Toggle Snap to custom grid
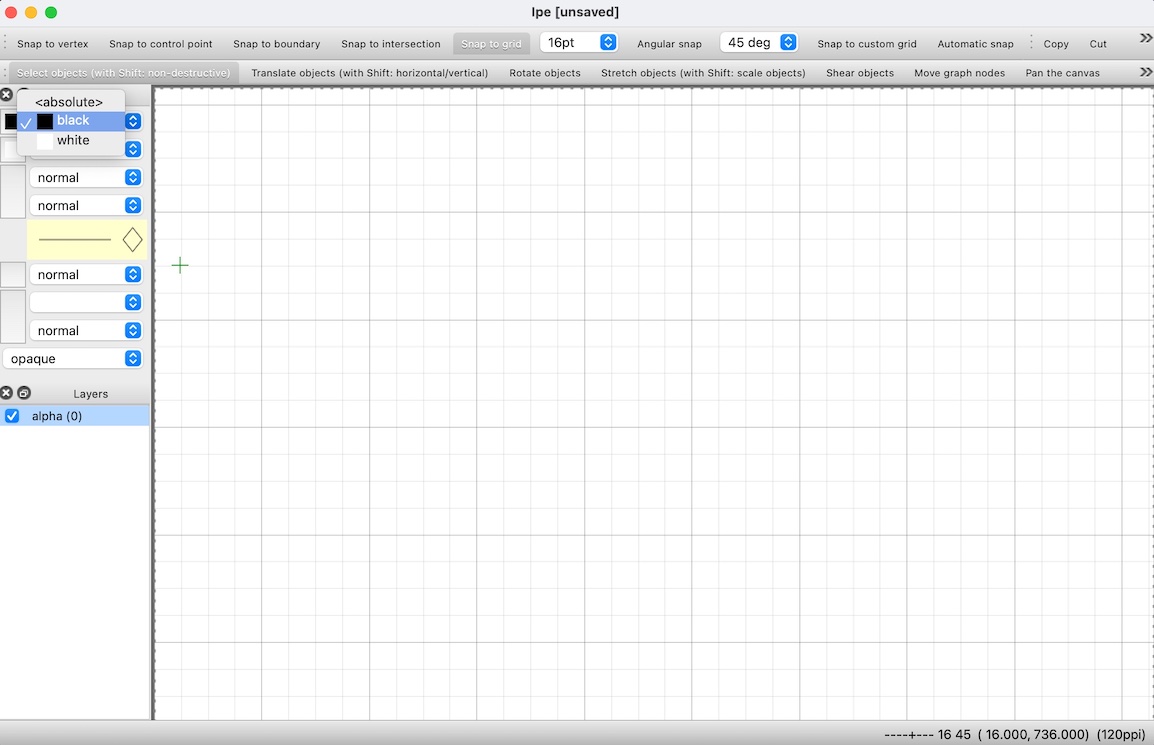 tap(867, 44)
